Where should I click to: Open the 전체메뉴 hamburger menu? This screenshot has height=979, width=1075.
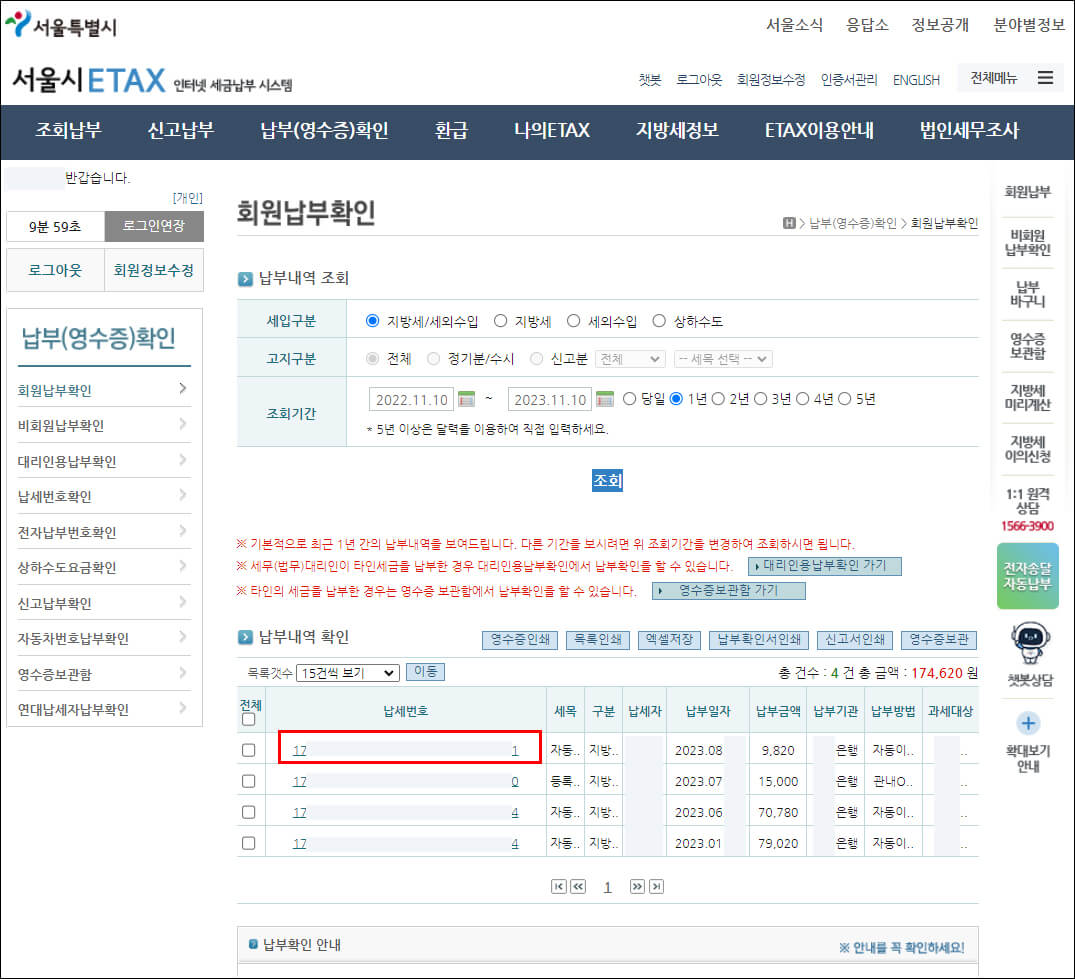(1046, 78)
